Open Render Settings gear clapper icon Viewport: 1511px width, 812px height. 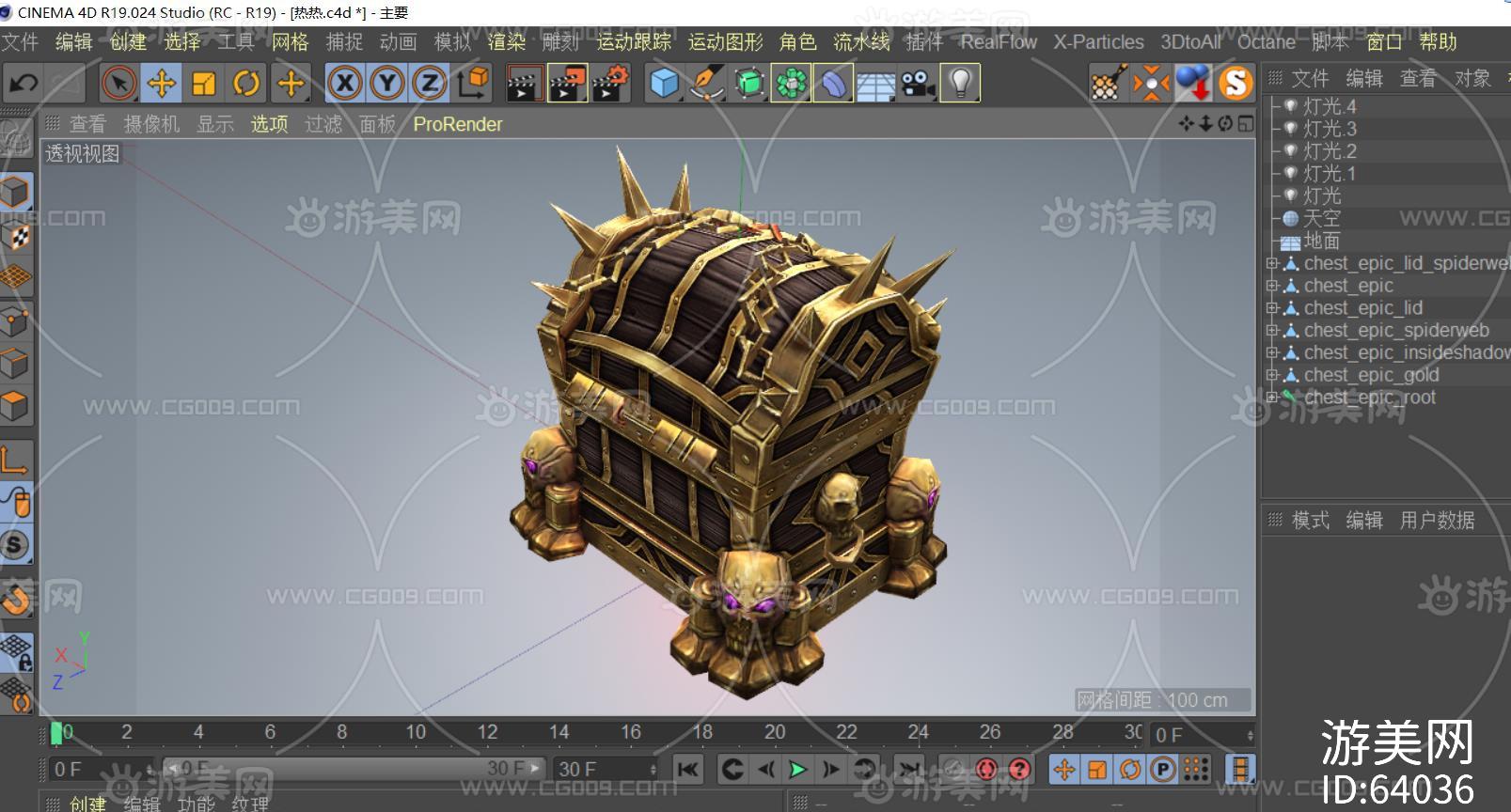coord(610,84)
